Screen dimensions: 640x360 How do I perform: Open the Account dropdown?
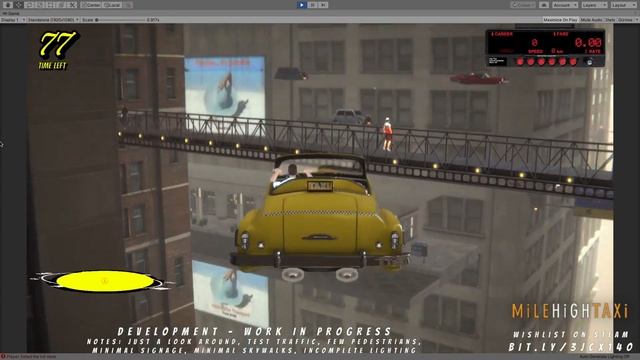565,5
